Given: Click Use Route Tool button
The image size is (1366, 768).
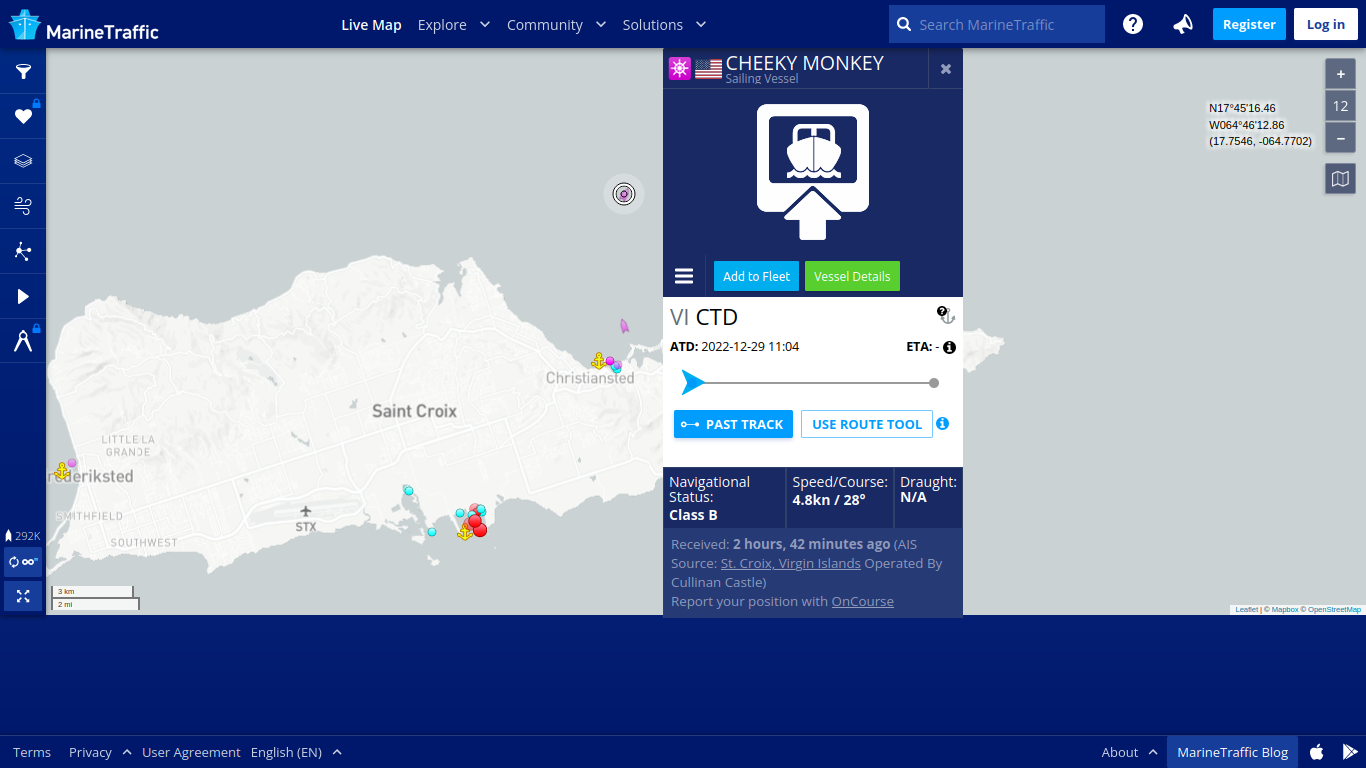Looking at the screenshot, I should (x=867, y=424).
